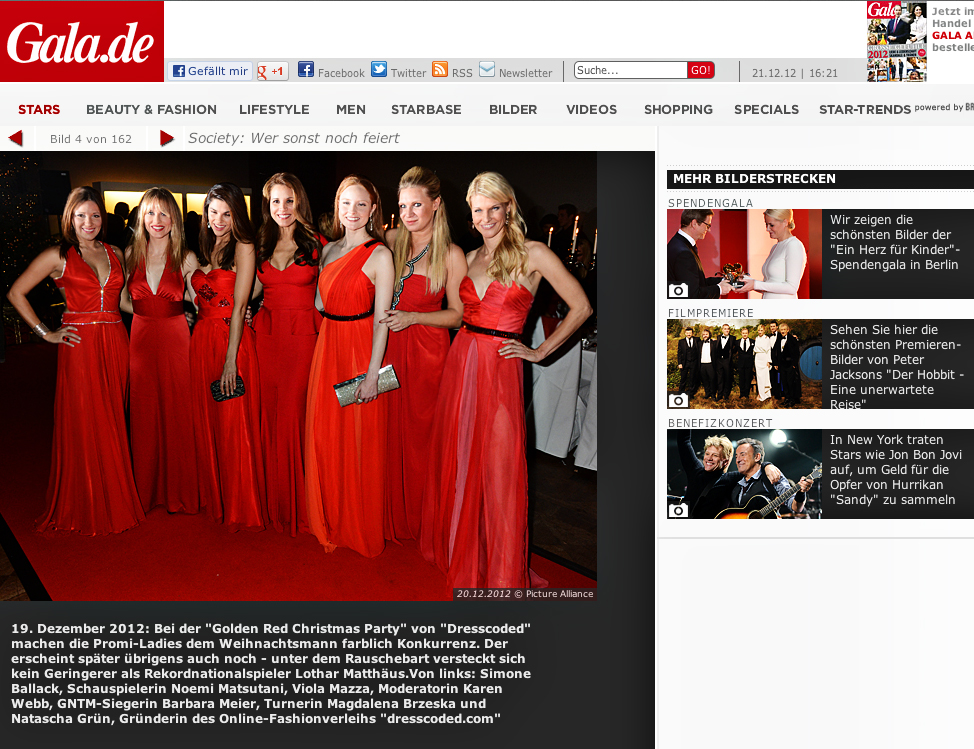Open the Spendengala gallery thumbnail
This screenshot has width=974, height=749.
click(x=744, y=254)
